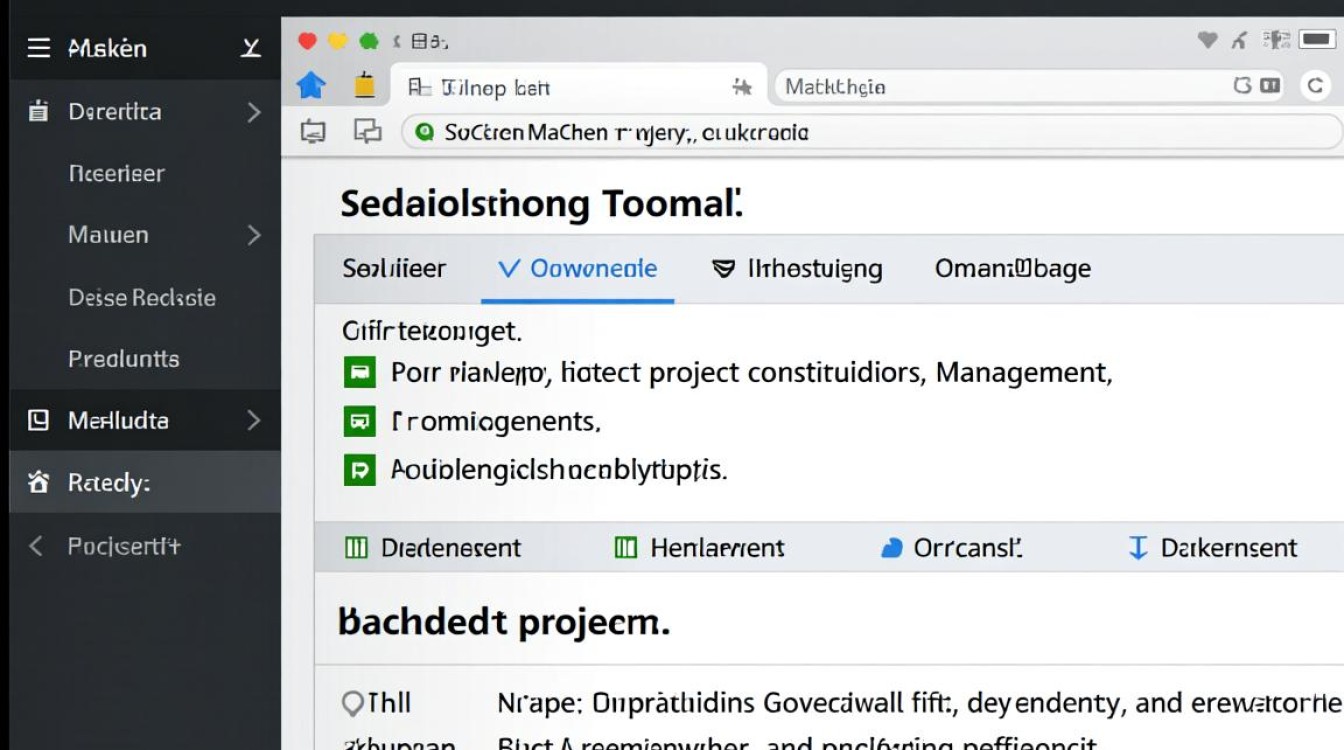Open the Seɑliieer tab
The height and width of the screenshot is (750, 1344).
coord(394,268)
